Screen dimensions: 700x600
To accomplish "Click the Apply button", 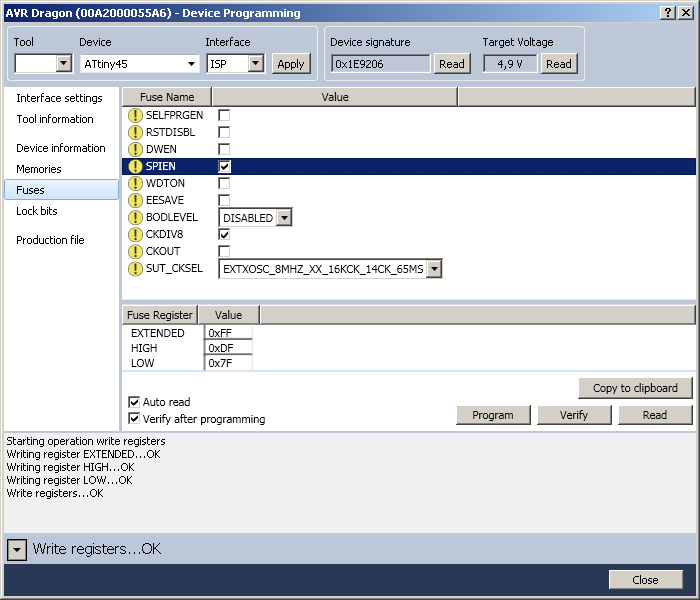I will (x=291, y=64).
